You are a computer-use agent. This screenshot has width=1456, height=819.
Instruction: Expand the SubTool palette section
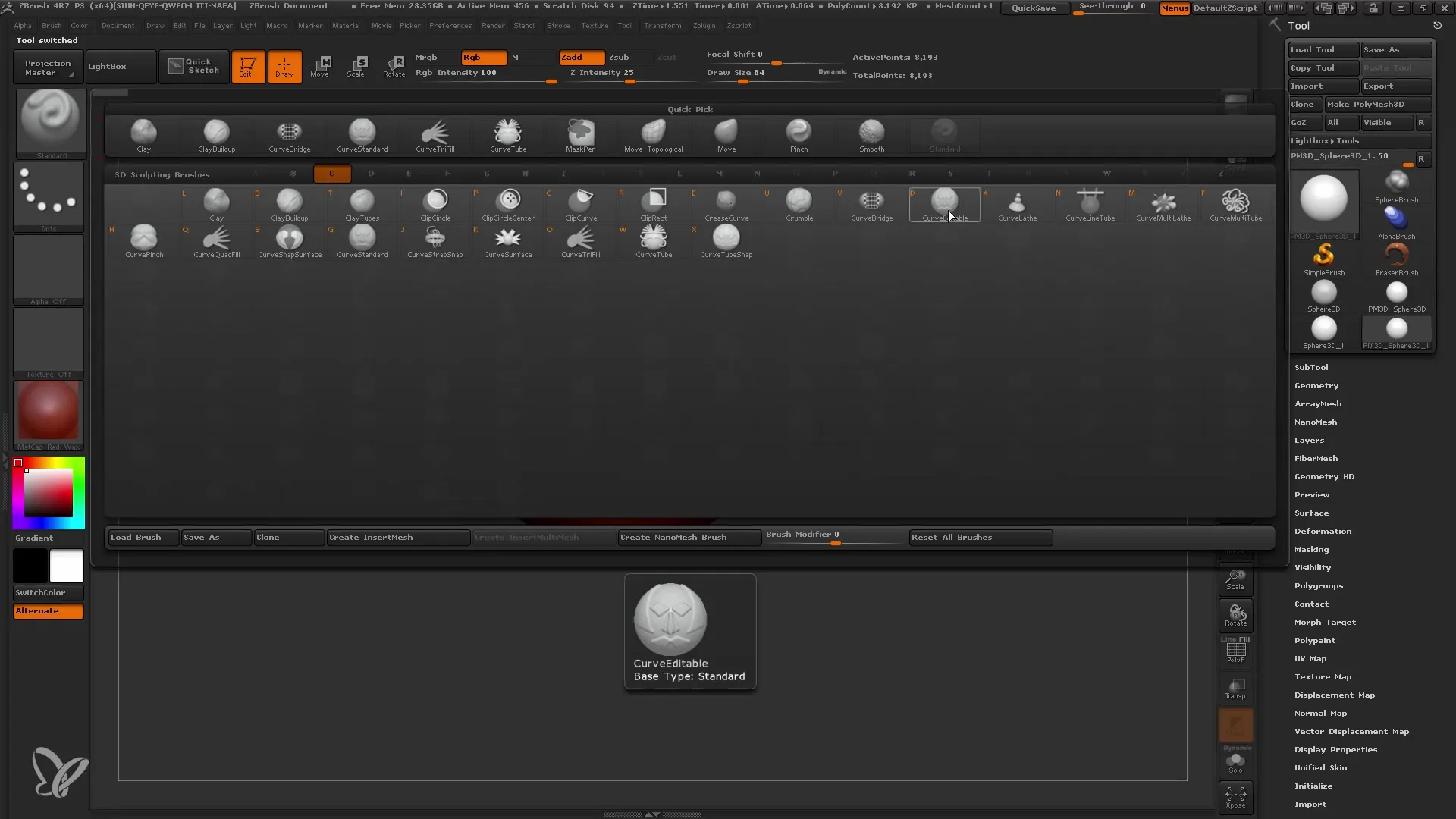pyautogui.click(x=1311, y=367)
